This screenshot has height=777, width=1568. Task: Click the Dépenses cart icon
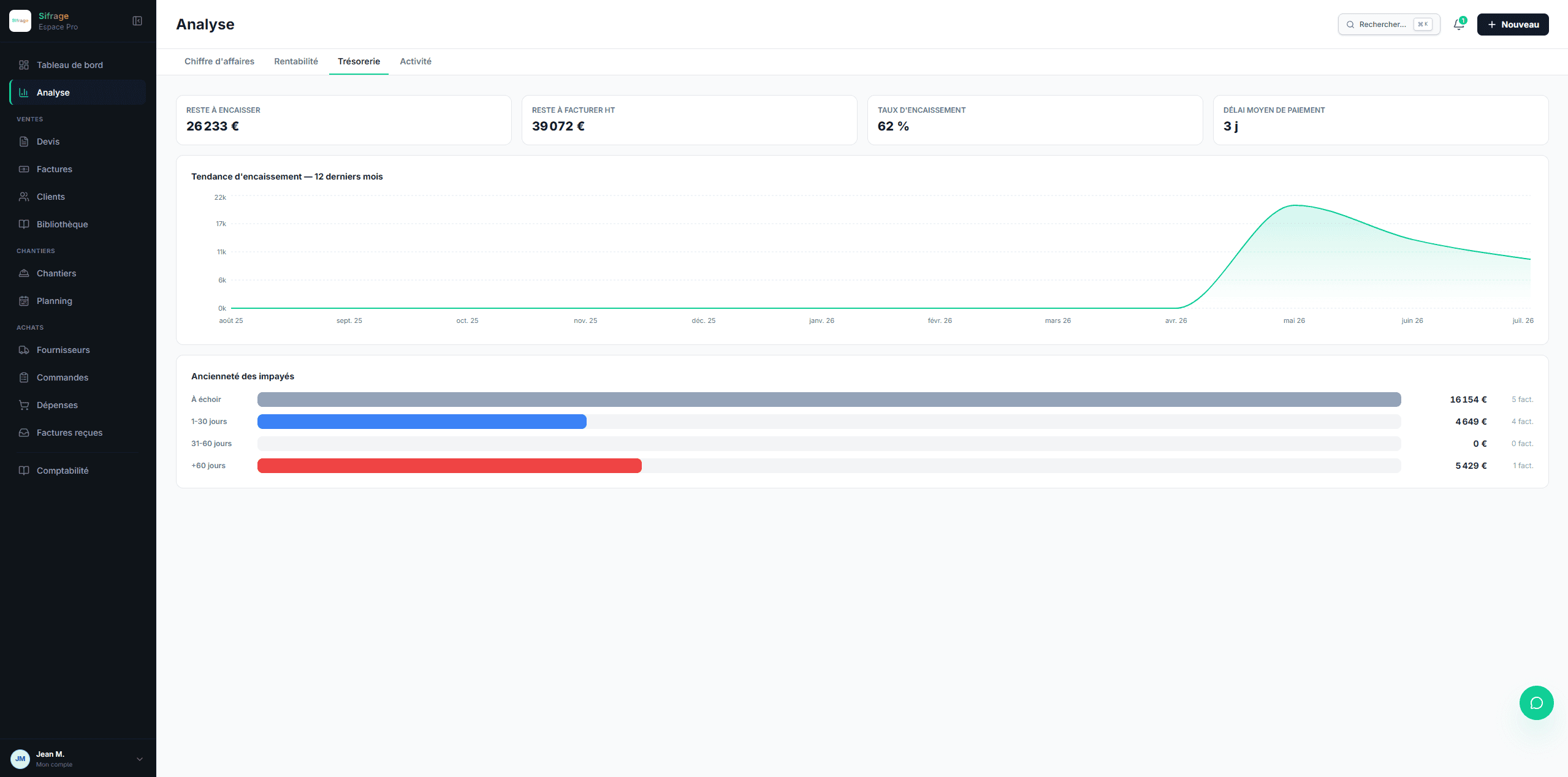click(24, 405)
